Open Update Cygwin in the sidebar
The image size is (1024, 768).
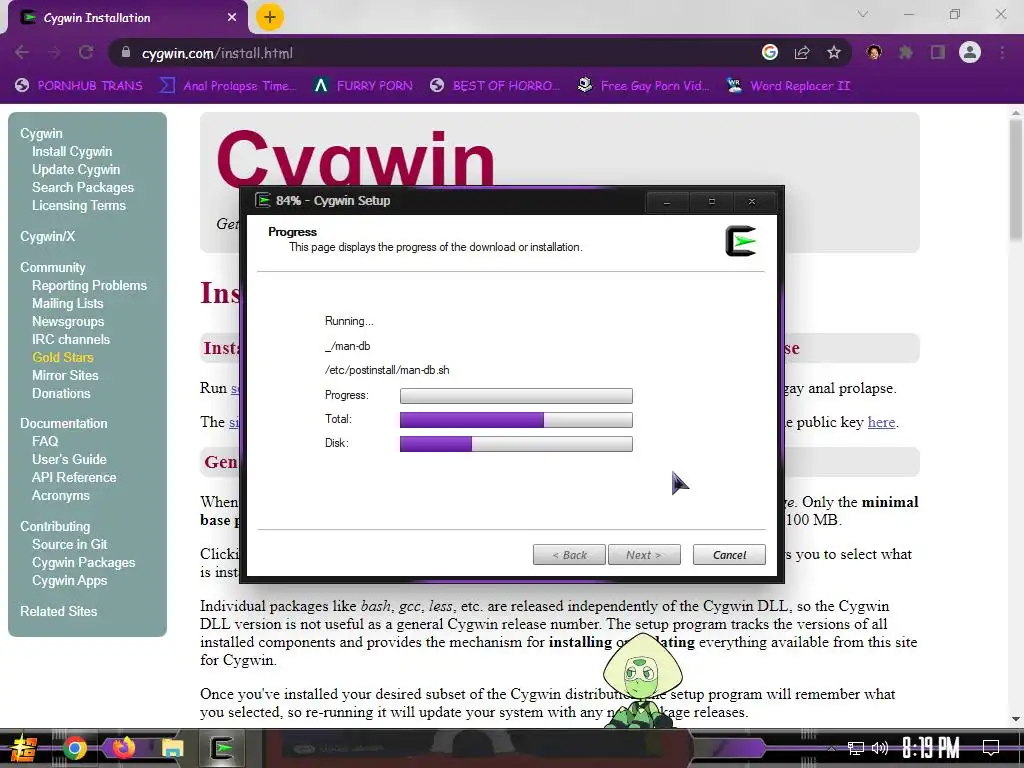(76, 169)
